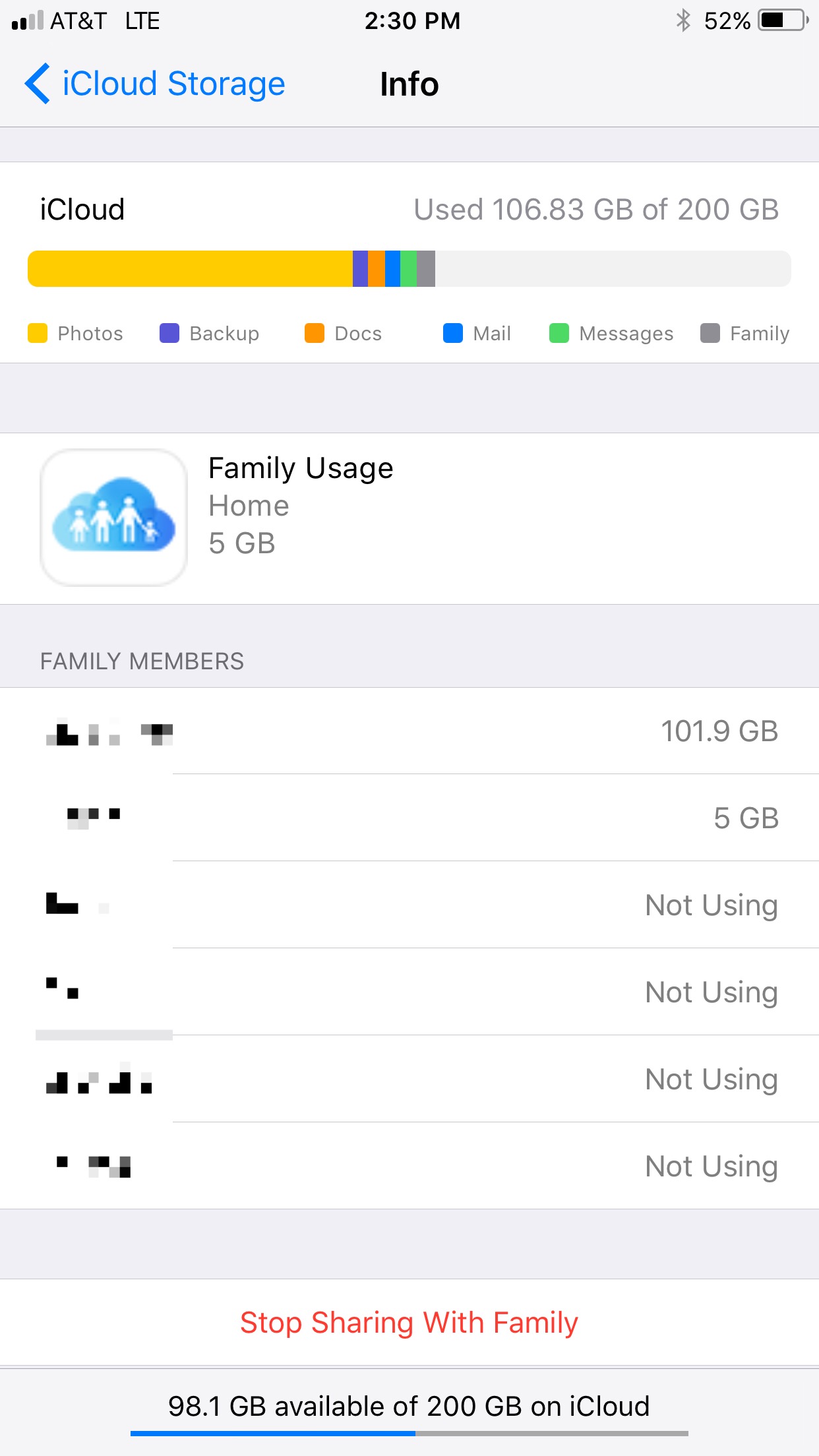Open the Family Usage Home row
The height and width of the screenshot is (1456, 819).
(409, 518)
